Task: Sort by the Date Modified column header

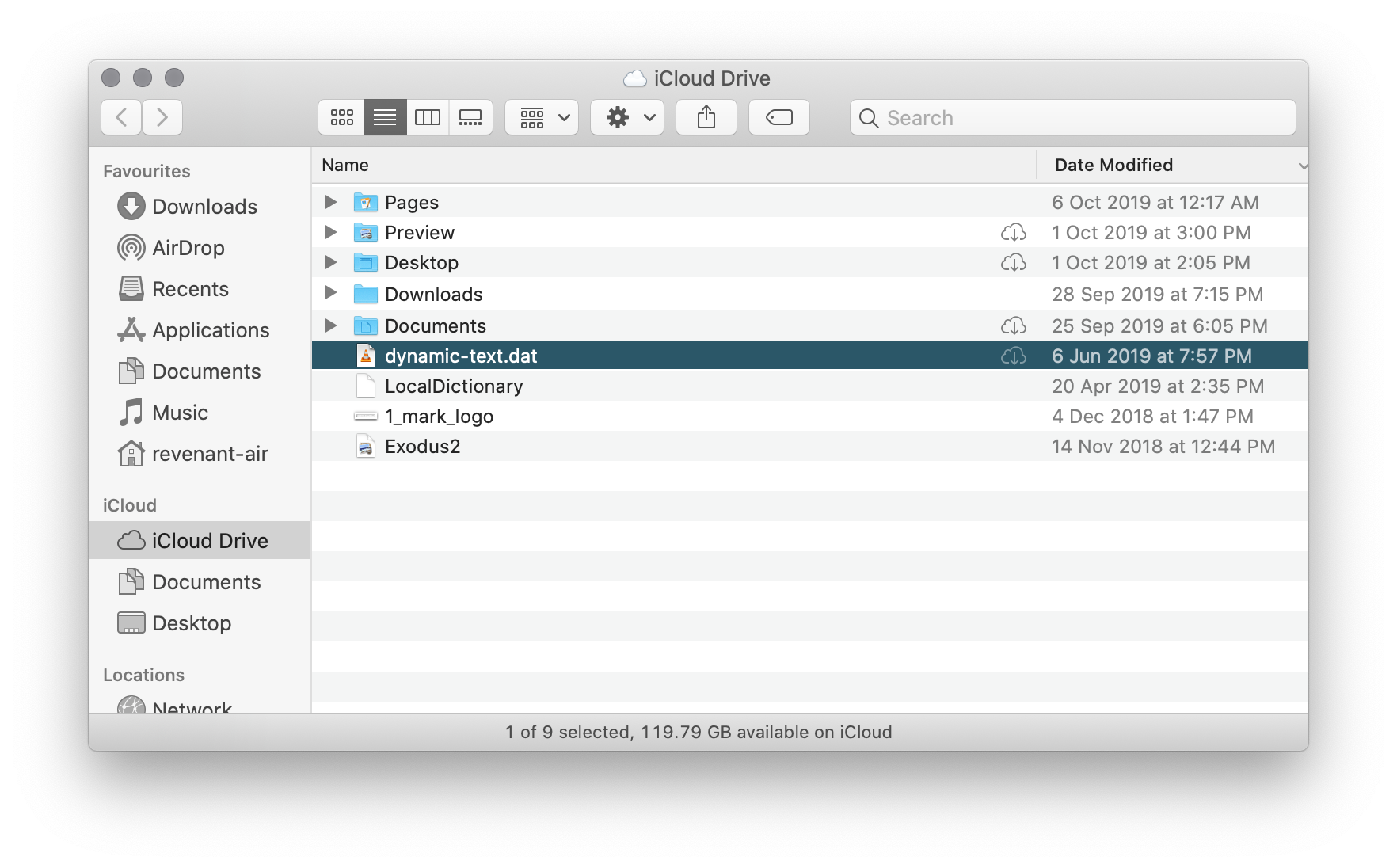Action: 1113,165
